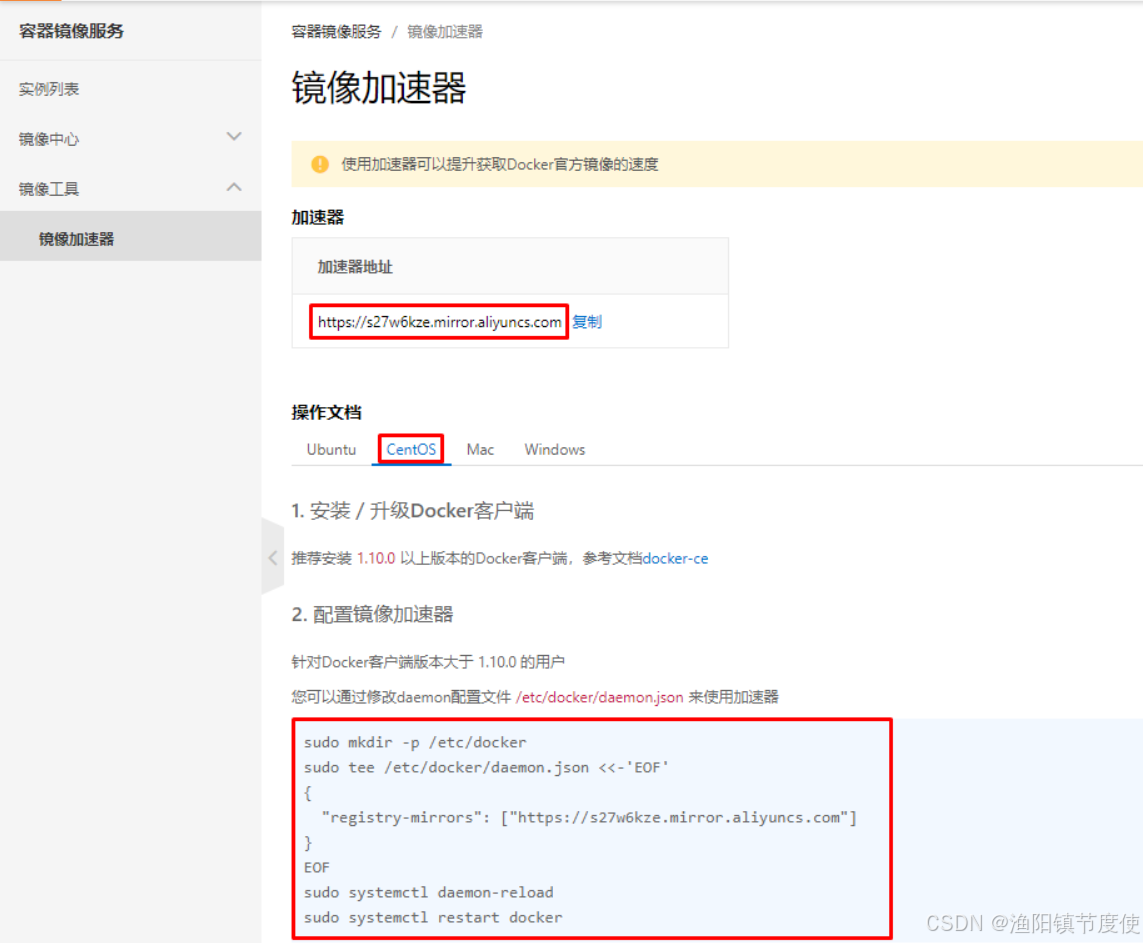
Task: Select the Windows tab
Action: 554,449
